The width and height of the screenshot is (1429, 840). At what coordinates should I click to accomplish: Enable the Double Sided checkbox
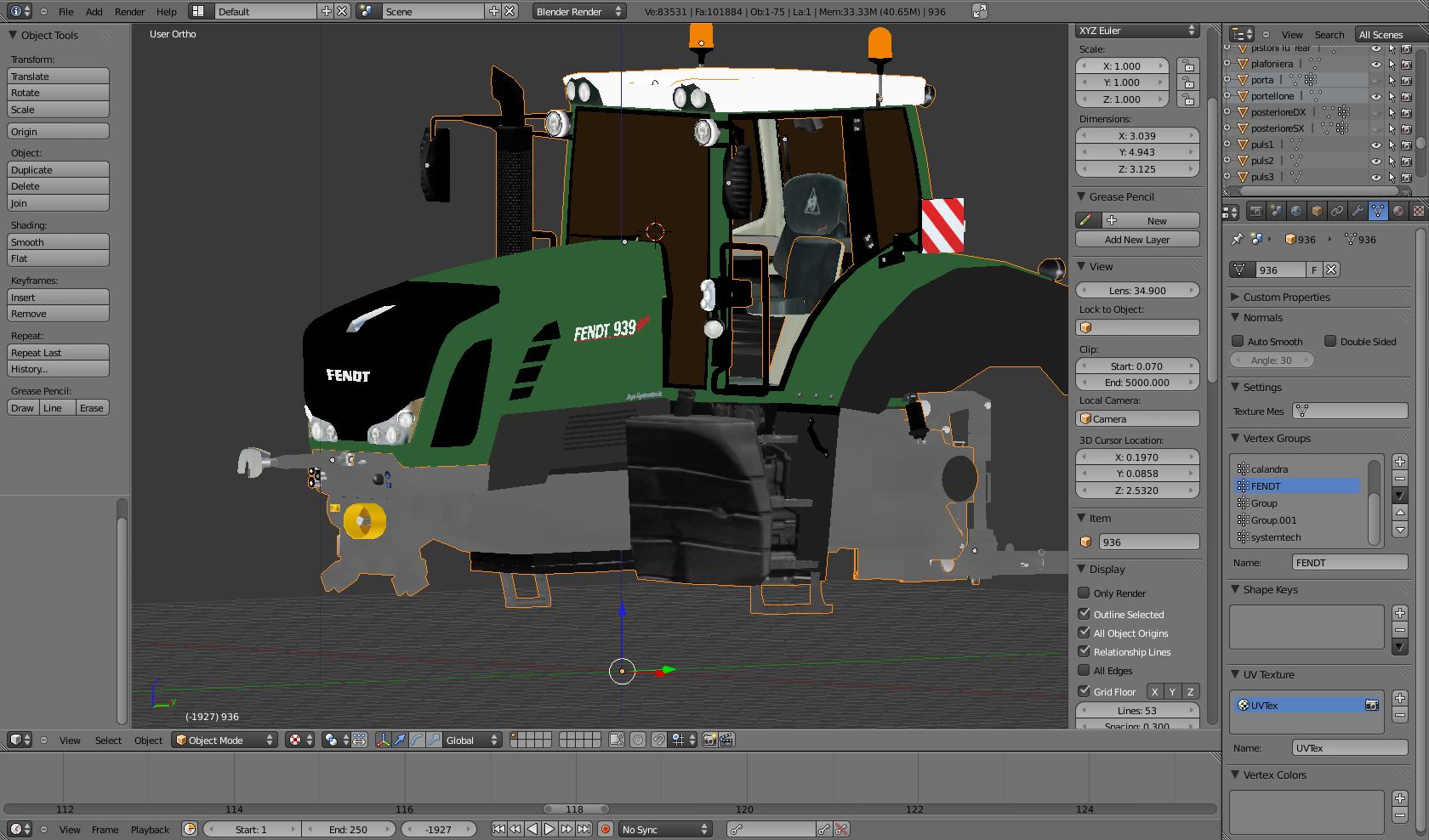pos(1330,341)
